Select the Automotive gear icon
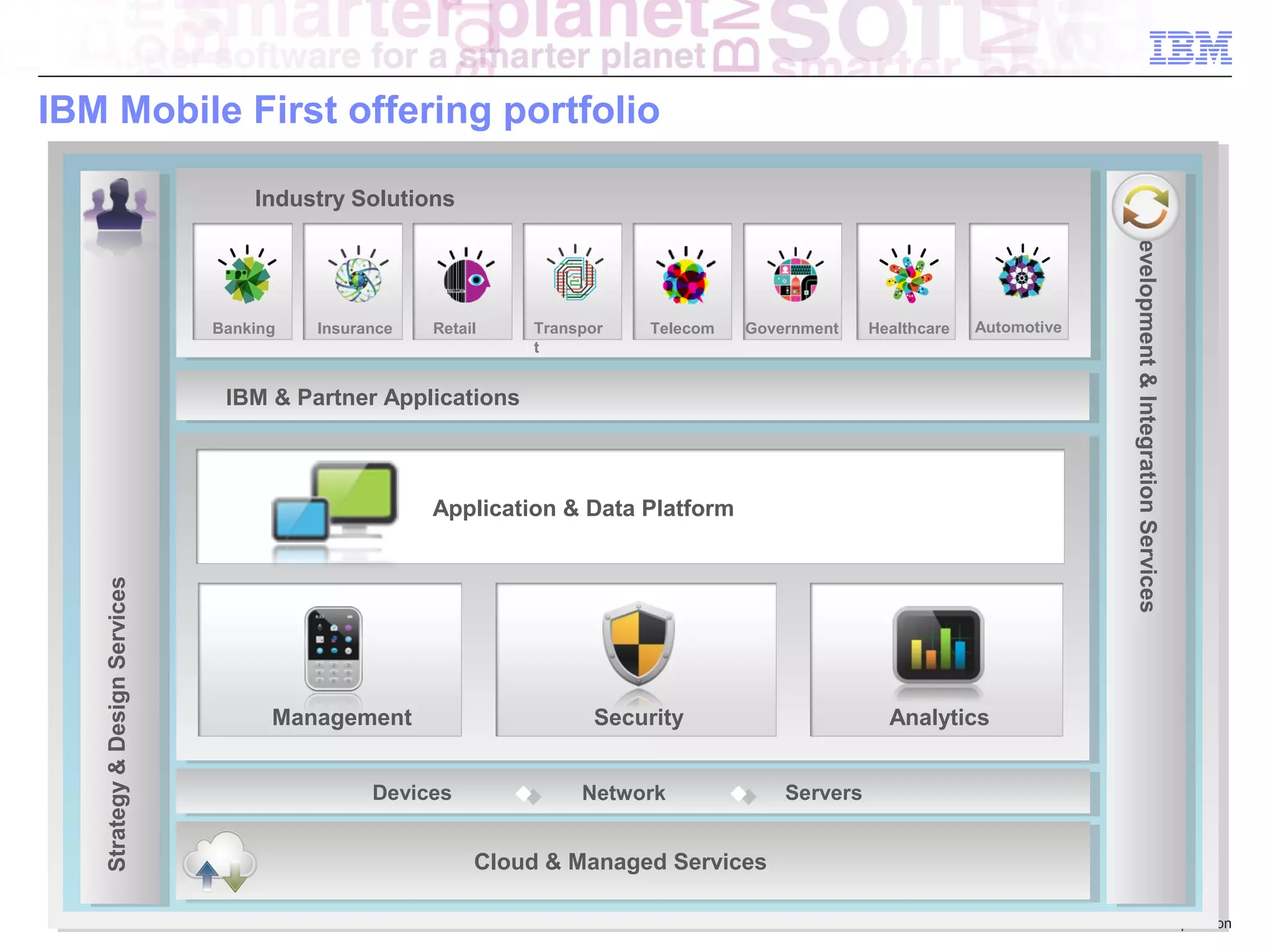The height and width of the screenshot is (952, 1270). 1022,271
